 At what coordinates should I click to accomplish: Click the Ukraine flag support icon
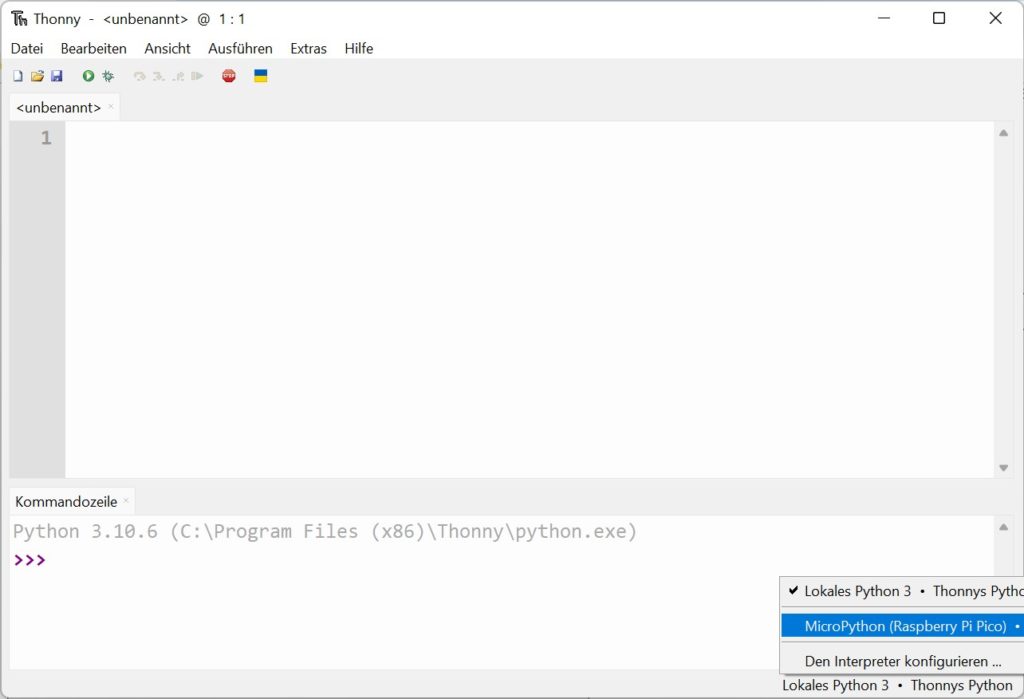pyautogui.click(x=261, y=76)
